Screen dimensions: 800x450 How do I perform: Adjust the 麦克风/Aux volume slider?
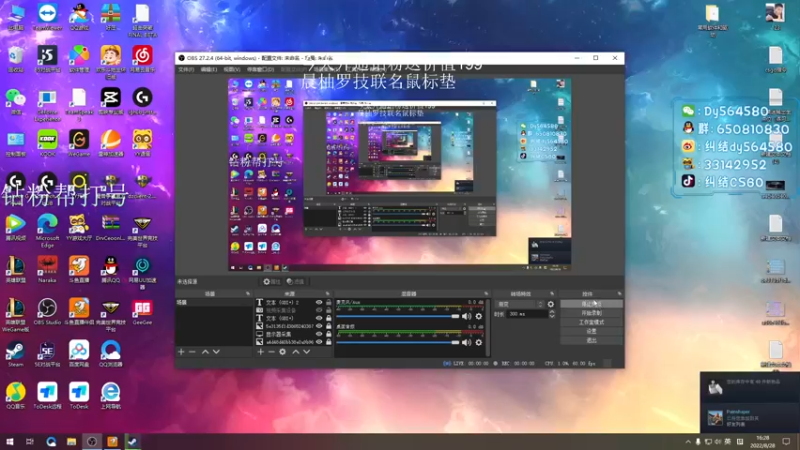pyautogui.click(x=398, y=316)
